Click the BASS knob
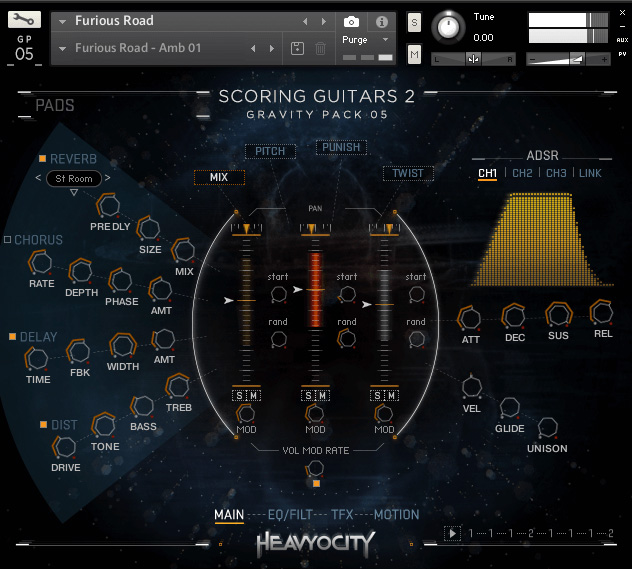The image size is (632, 569). [143, 406]
